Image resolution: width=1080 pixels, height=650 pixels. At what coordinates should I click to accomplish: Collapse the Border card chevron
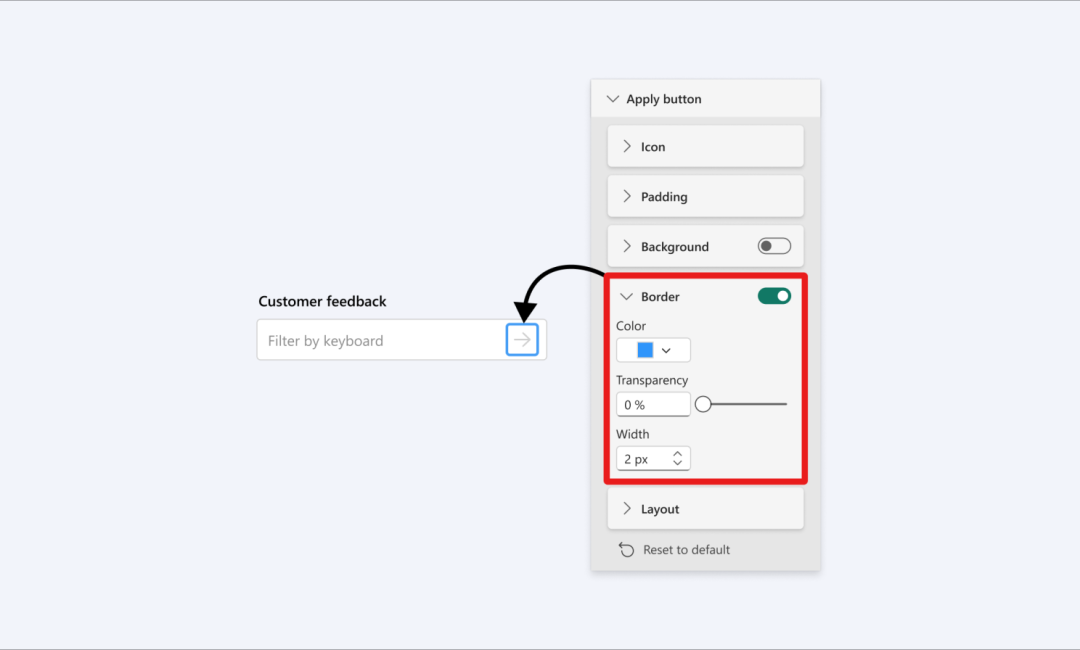pos(626,297)
